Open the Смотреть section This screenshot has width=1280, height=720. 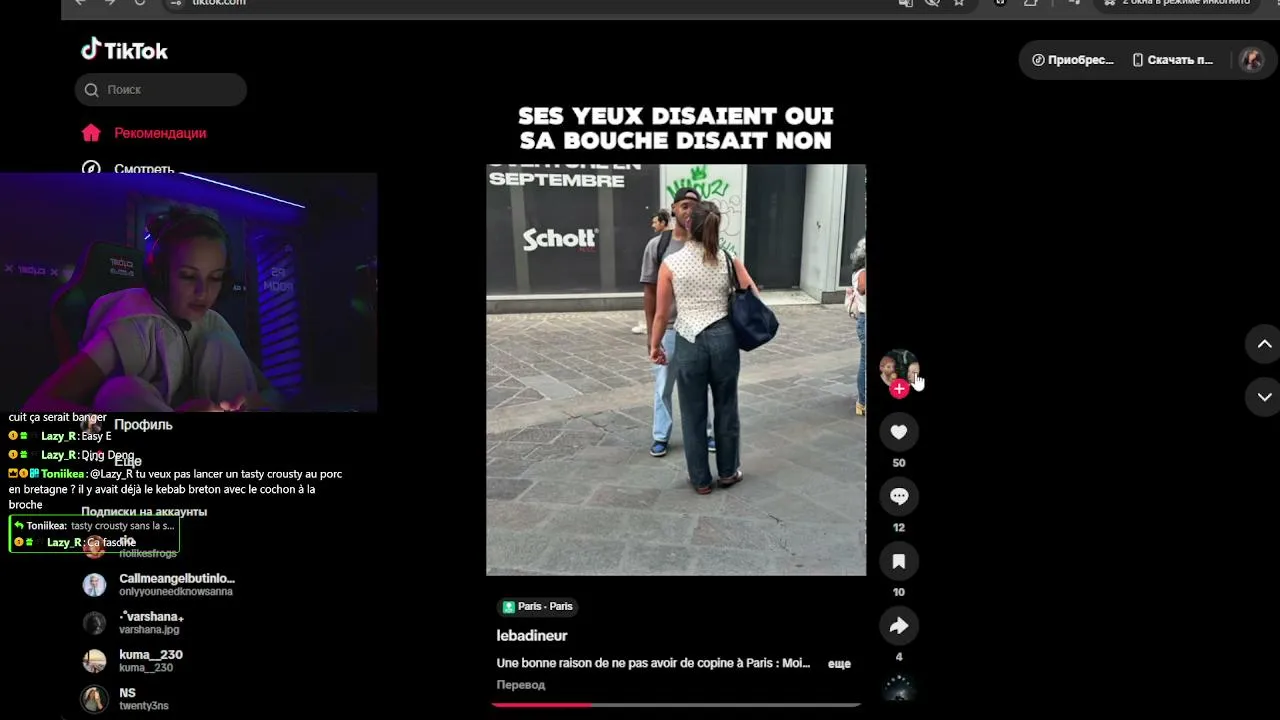[x=128, y=168]
